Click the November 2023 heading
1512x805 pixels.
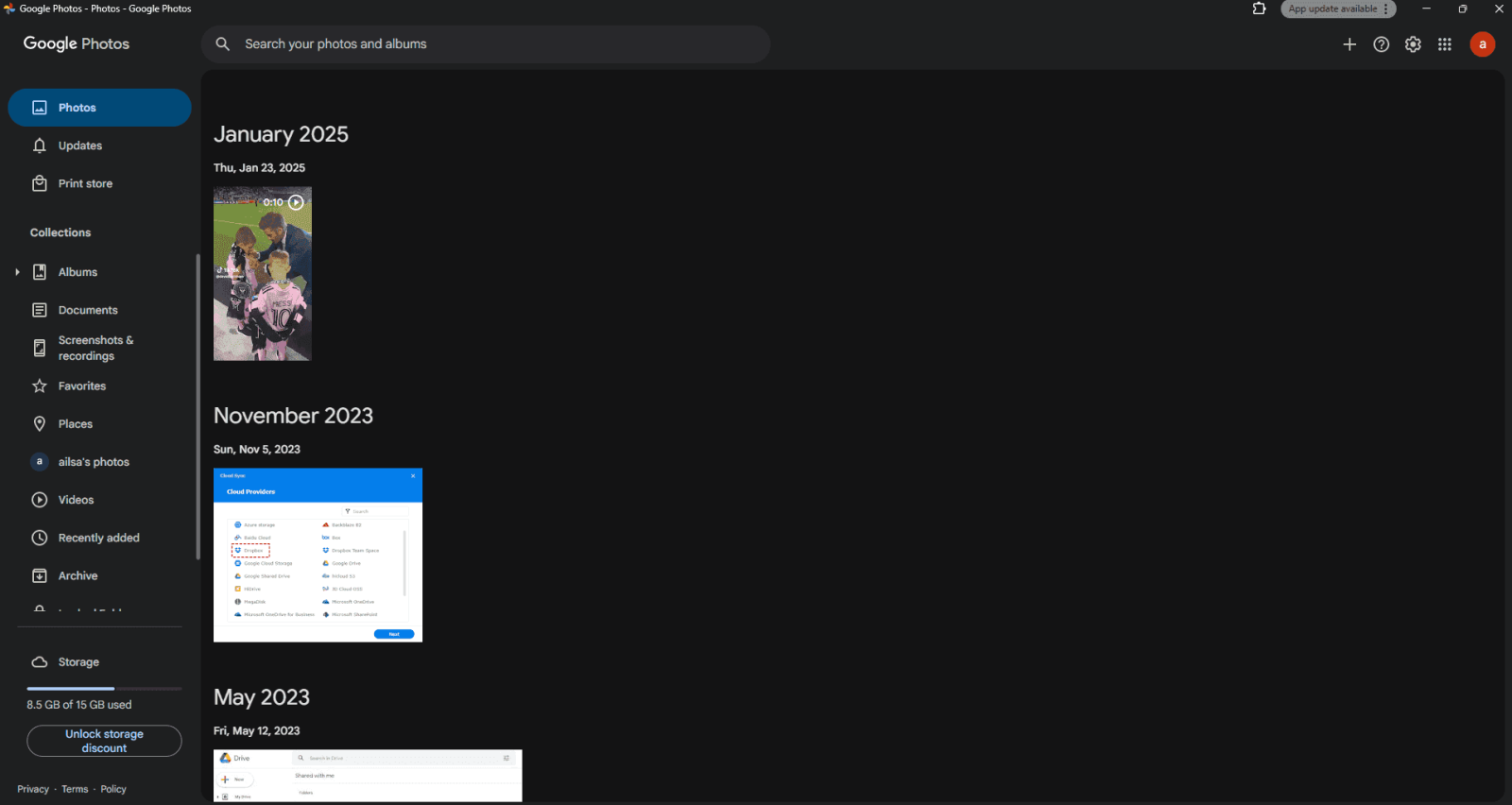point(293,416)
